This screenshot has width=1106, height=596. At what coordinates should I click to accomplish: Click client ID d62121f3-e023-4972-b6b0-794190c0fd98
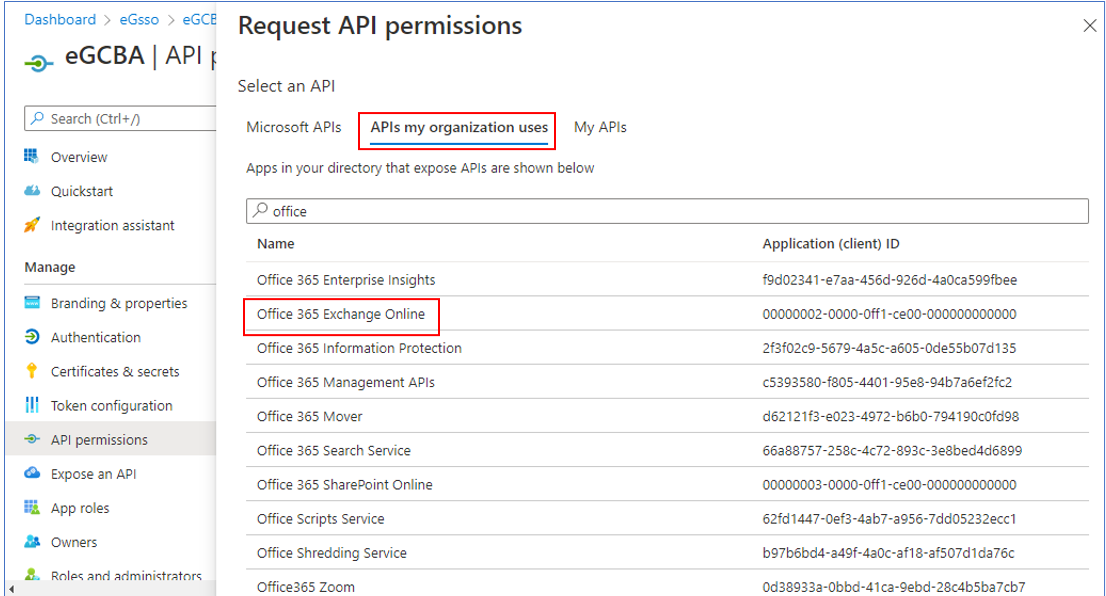click(x=891, y=416)
